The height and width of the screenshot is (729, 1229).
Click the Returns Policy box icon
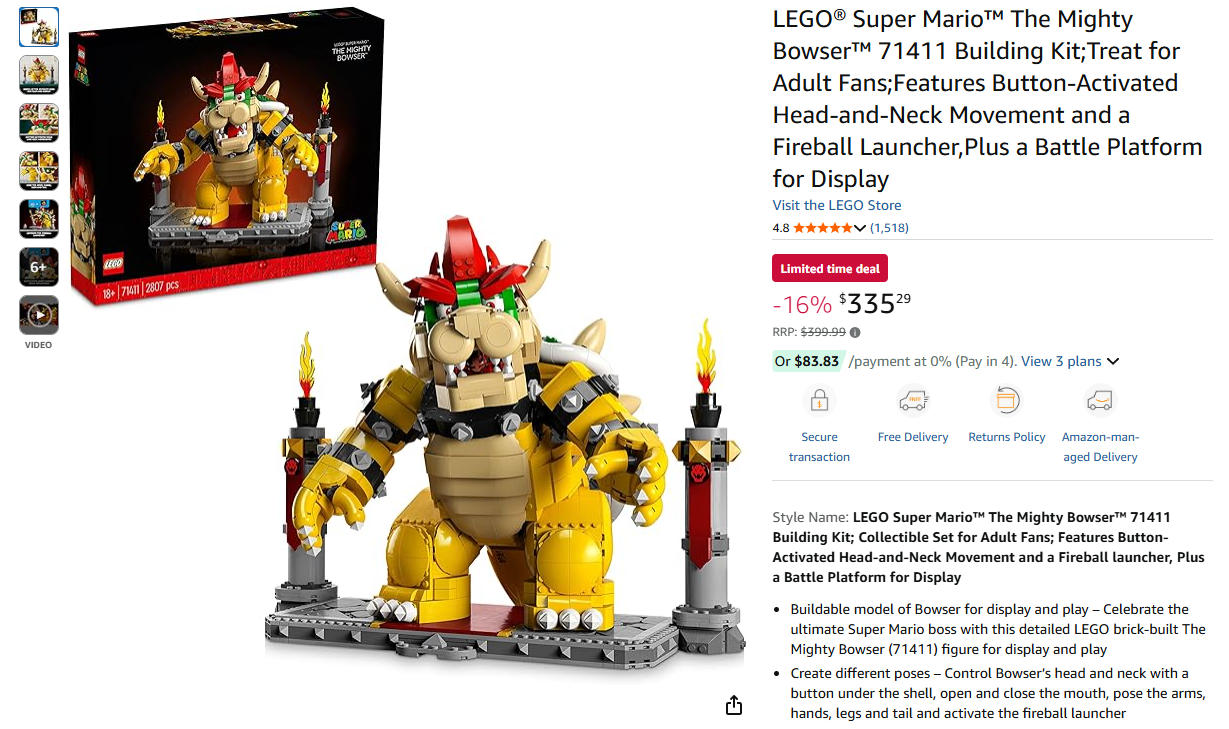[x=1006, y=402]
